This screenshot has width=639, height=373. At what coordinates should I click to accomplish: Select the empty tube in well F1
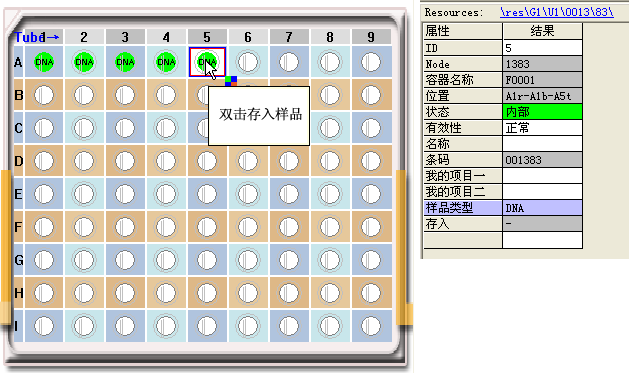coord(44,227)
